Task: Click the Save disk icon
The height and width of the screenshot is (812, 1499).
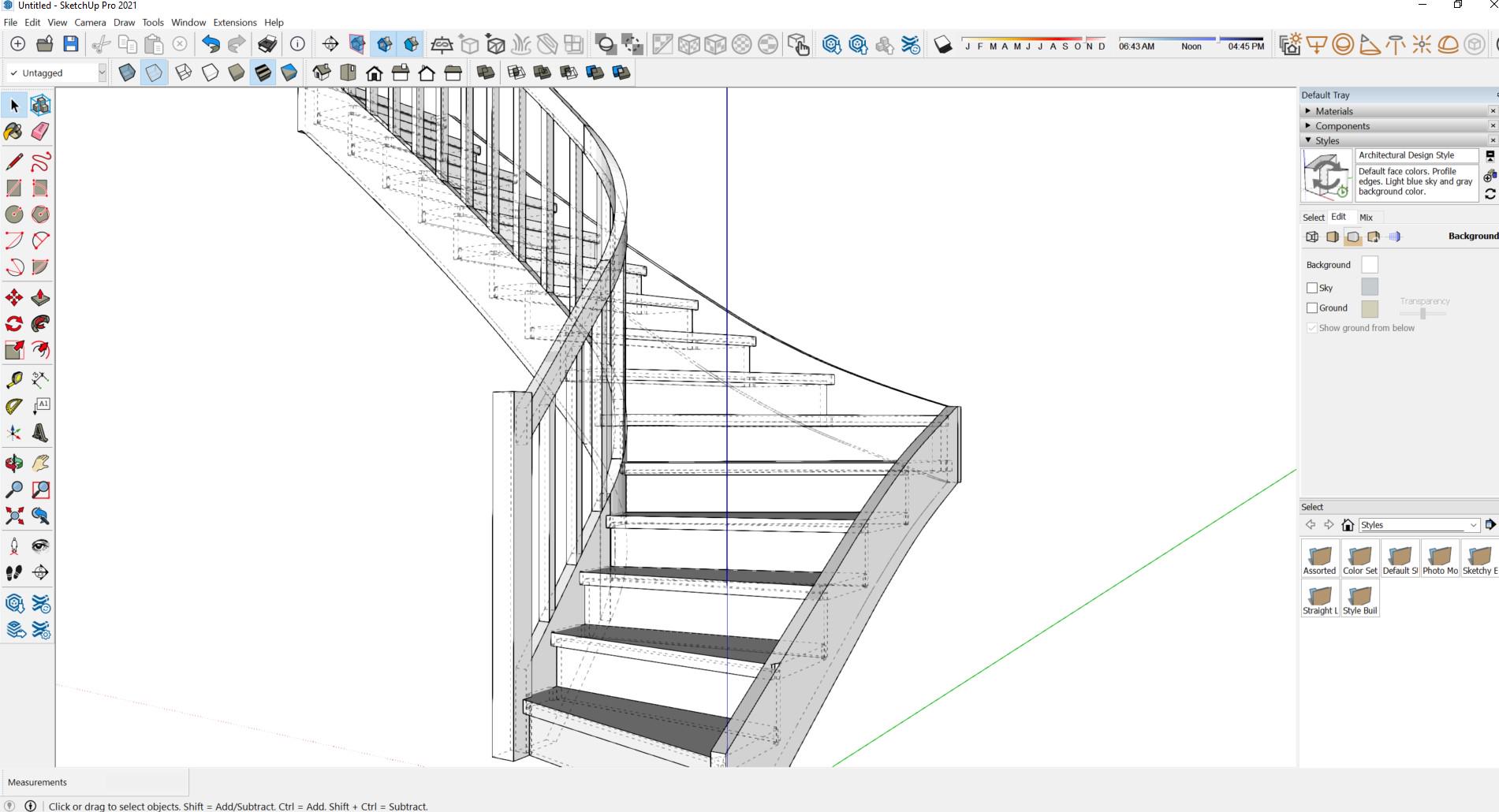Action: (71, 44)
